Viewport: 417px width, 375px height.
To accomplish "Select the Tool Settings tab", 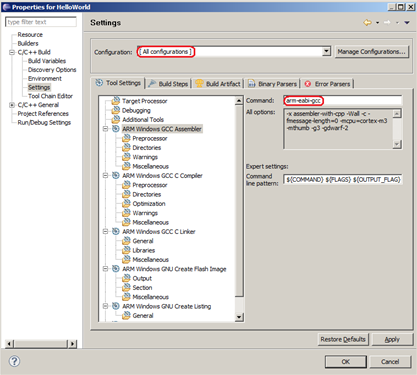I will [118, 83].
